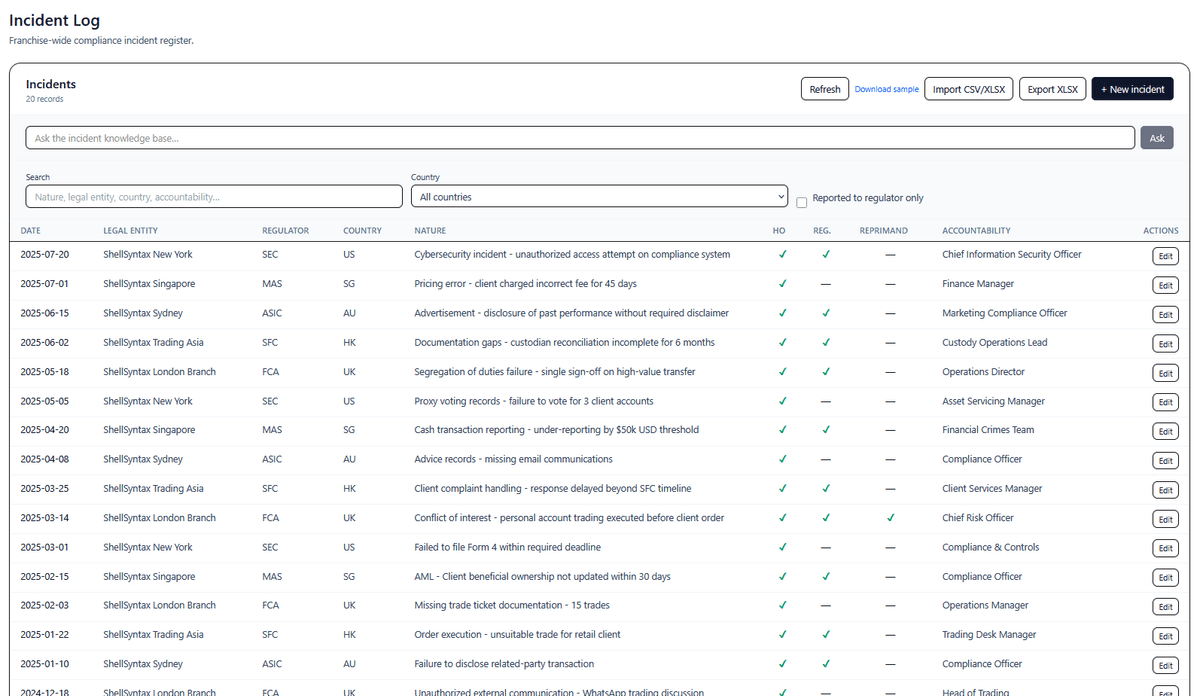
Task: Select the 2025-06-02 date cell
Action: (44, 342)
